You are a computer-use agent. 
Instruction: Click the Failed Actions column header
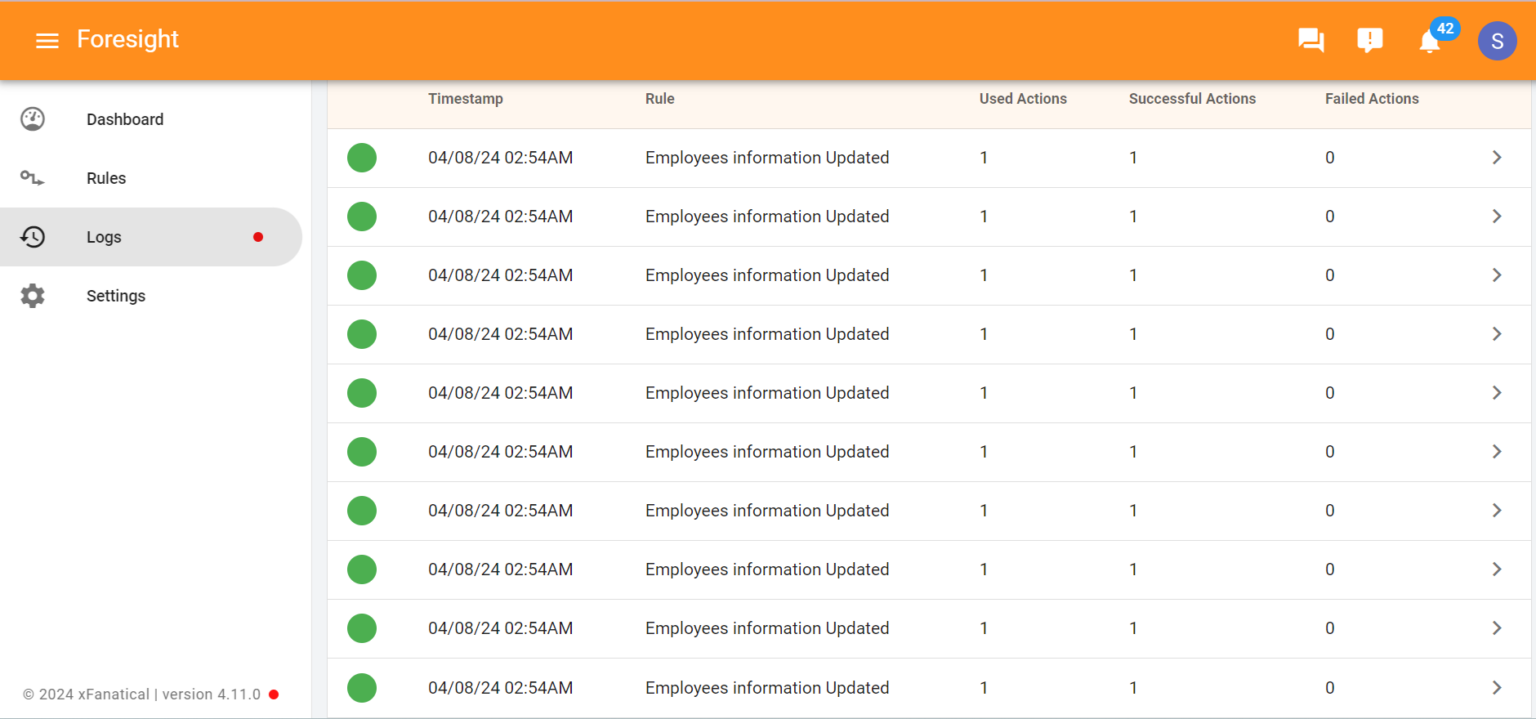point(1371,98)
